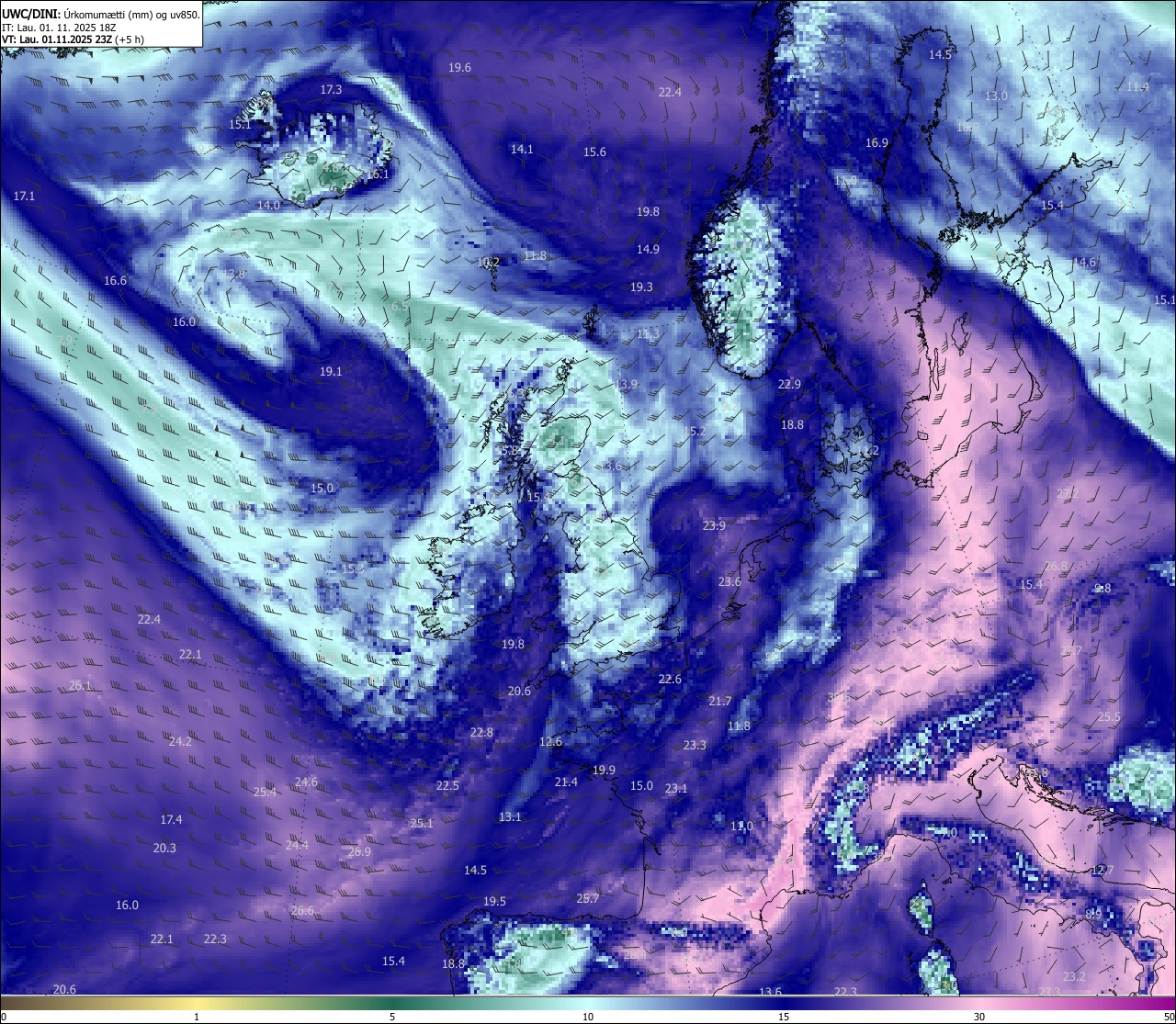Screen dimensions: 1176x1024
Task: Click the 25.1 map value
Action: tap(422, 824)
